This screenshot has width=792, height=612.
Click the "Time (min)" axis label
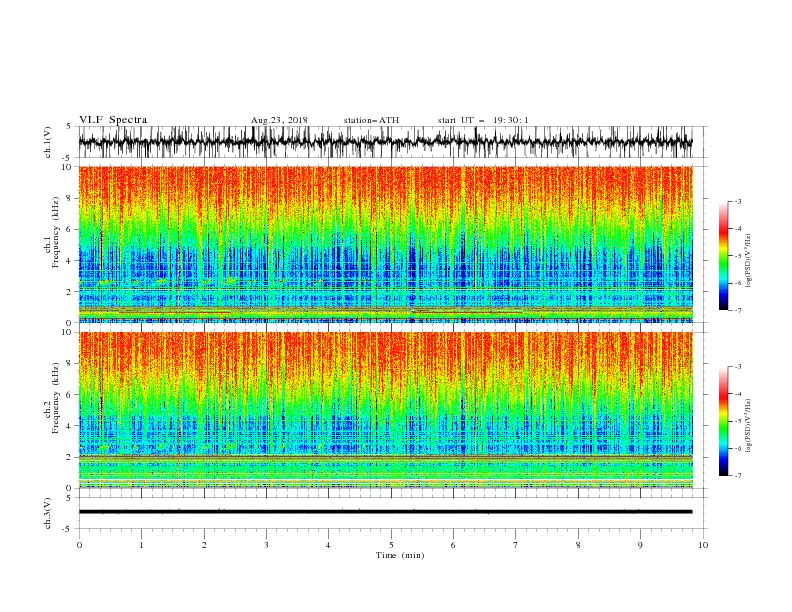pyautogui.click(x=400, y=555)
